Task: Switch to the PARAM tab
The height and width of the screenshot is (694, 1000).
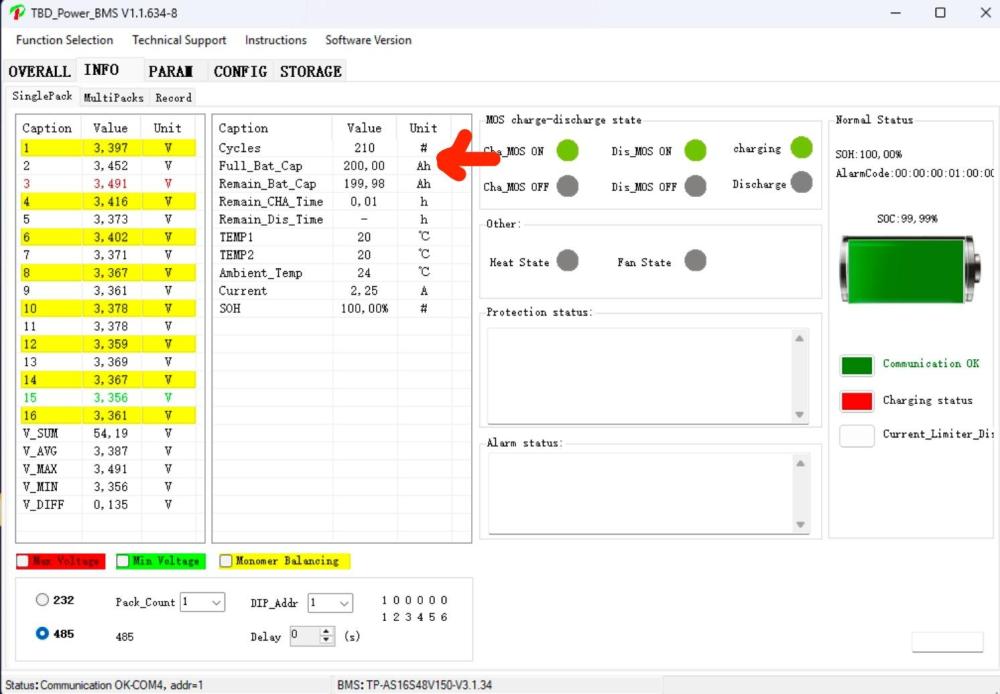Action: (170, 71)
